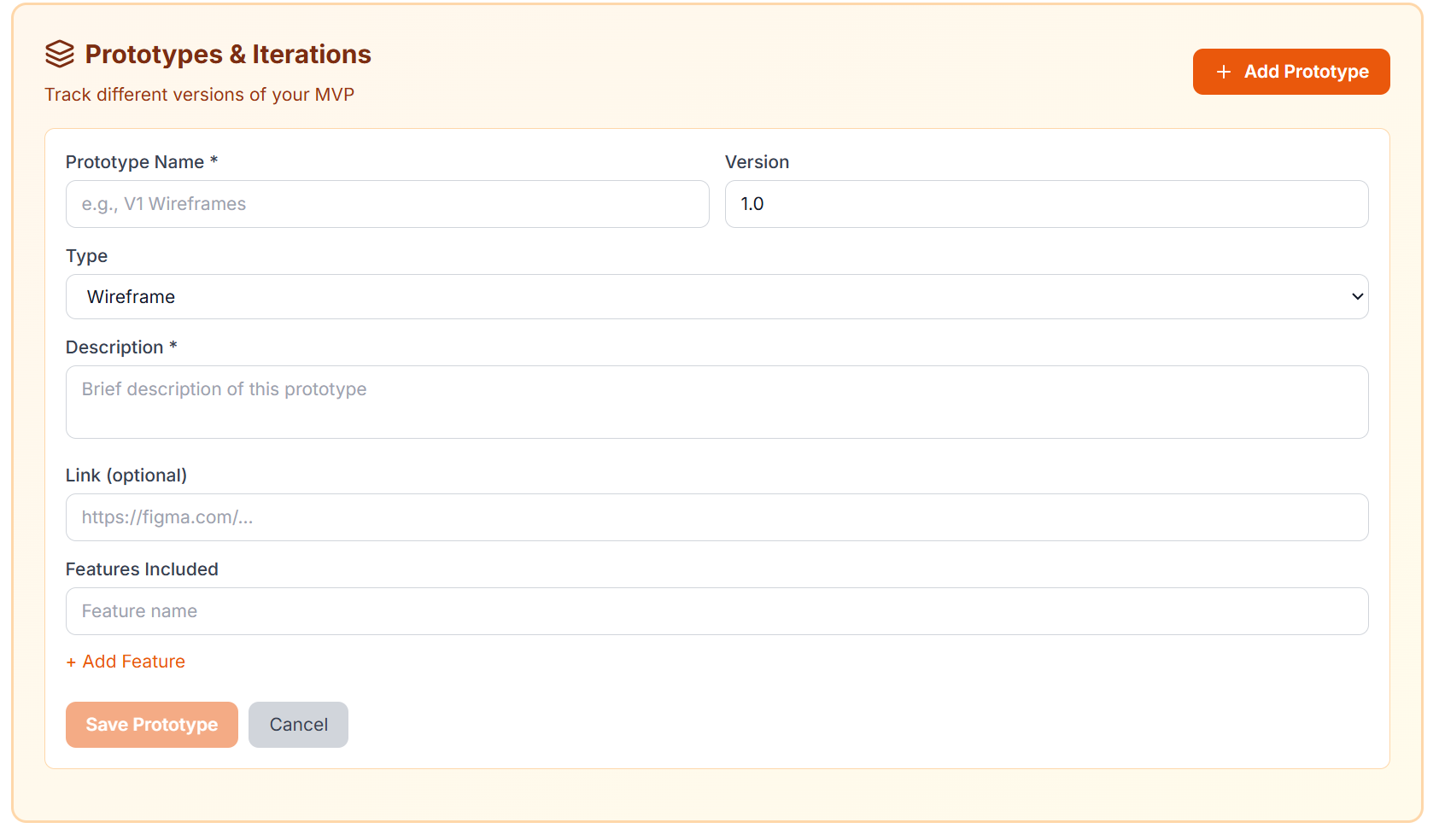Click the Link optional label
Screen dimensions: 1439x840
126,475
